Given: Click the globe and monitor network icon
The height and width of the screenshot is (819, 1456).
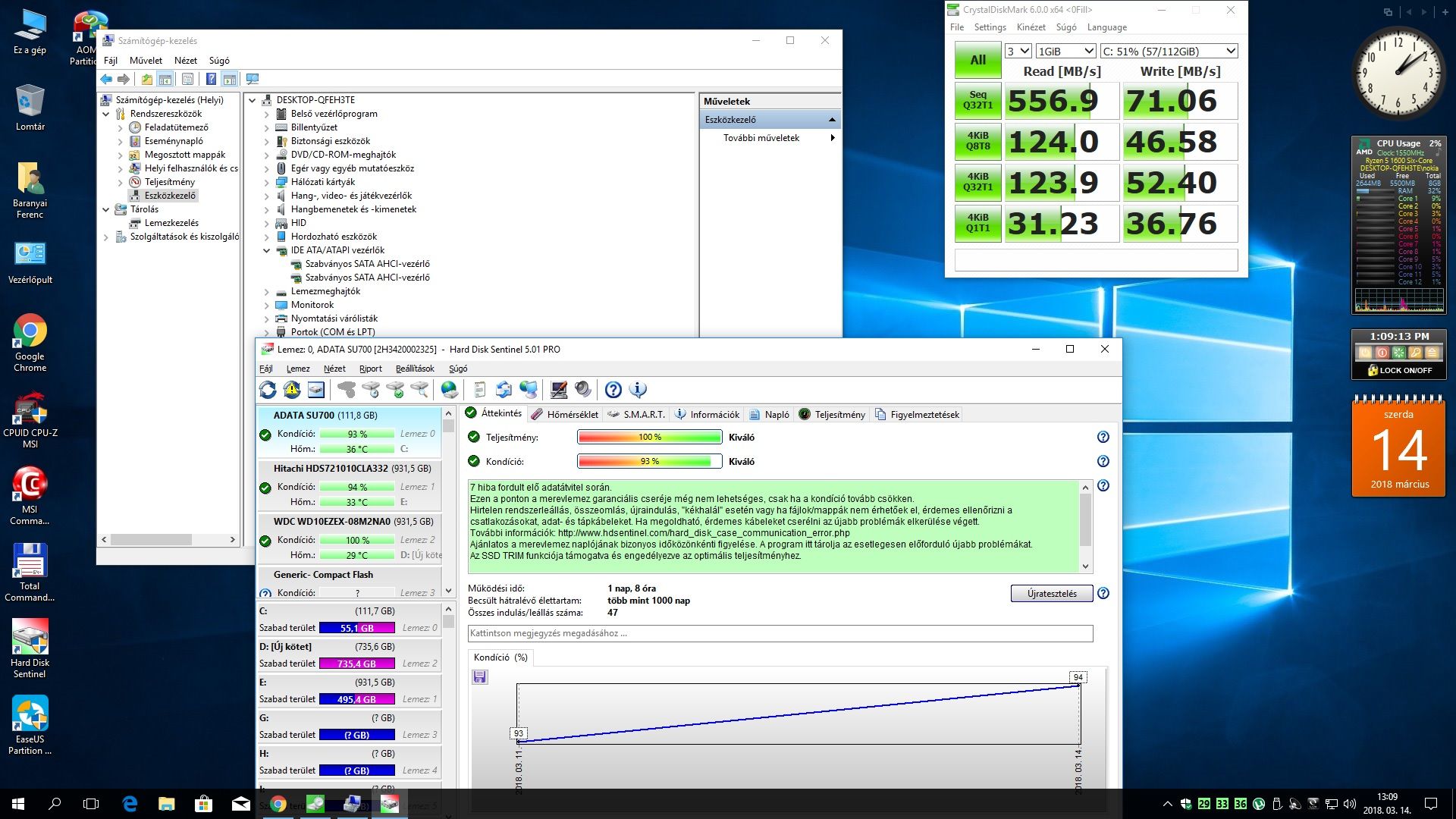Looking at the screenshot, I should 529,390.
